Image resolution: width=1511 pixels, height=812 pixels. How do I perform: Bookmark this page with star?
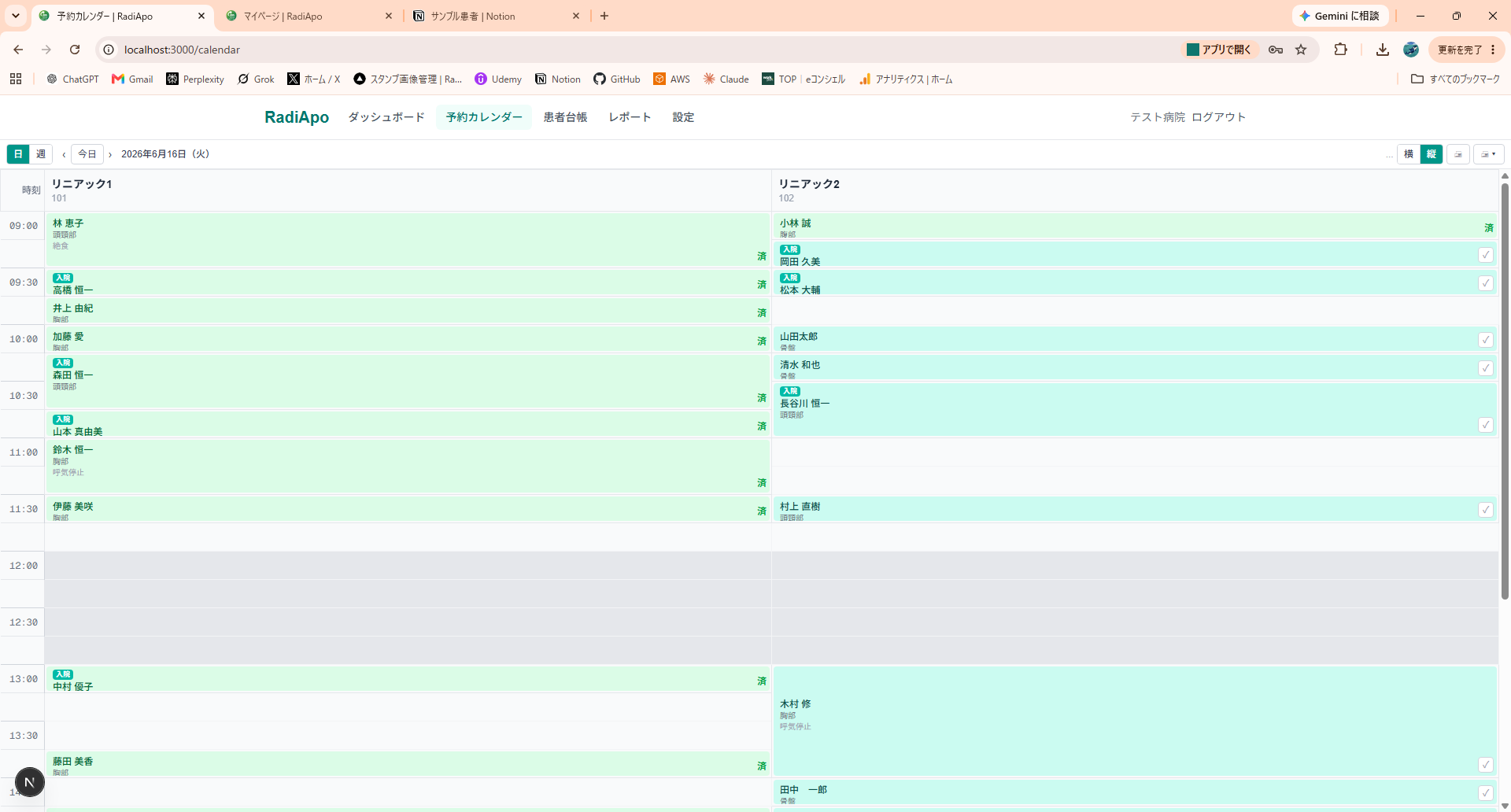point(1301,50)
